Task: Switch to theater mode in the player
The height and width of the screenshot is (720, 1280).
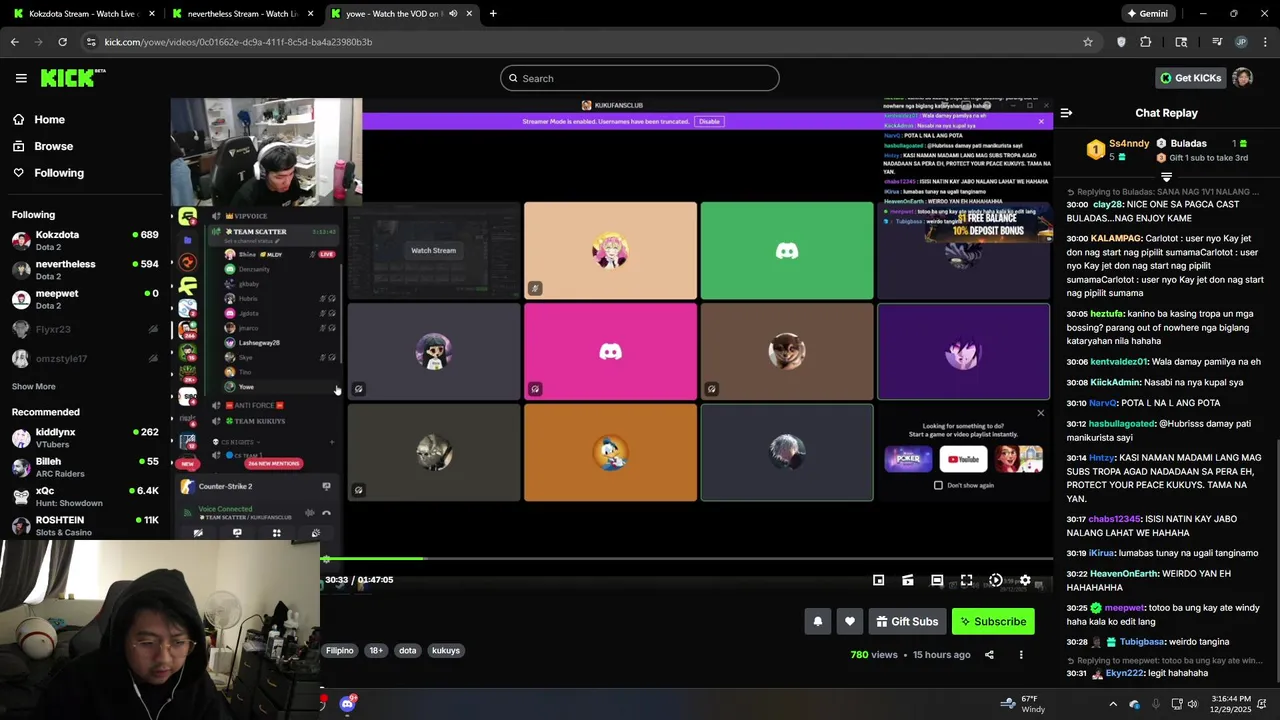Action: coord(937,580)
